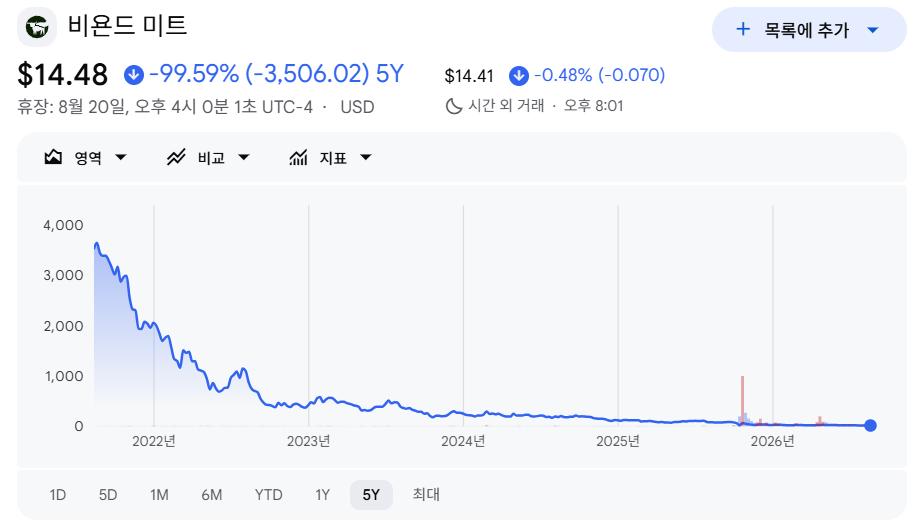Click the 3,000 y-axis value

(x=63, y=276)
